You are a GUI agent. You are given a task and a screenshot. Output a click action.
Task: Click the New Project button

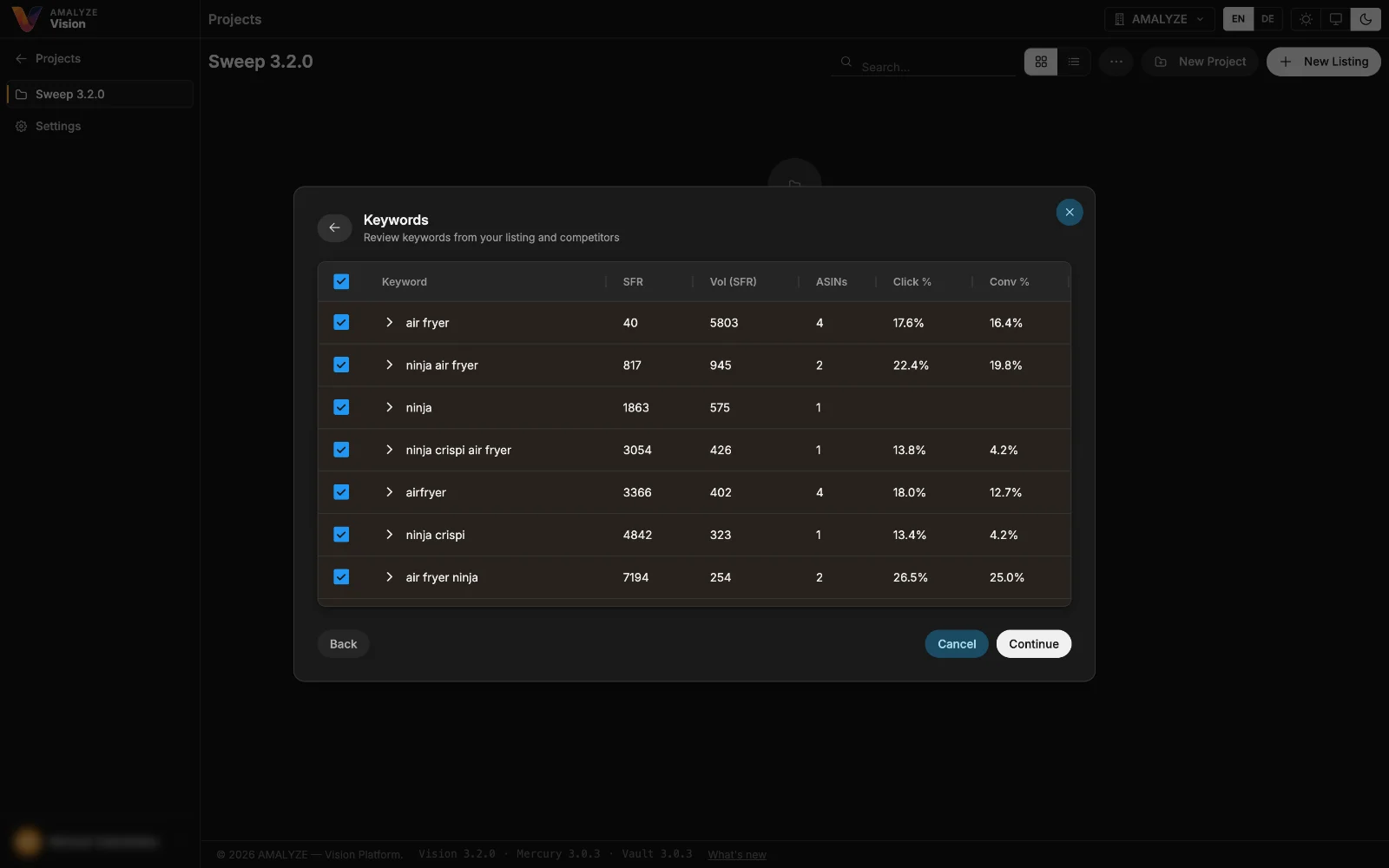(x=1200, y=62)
